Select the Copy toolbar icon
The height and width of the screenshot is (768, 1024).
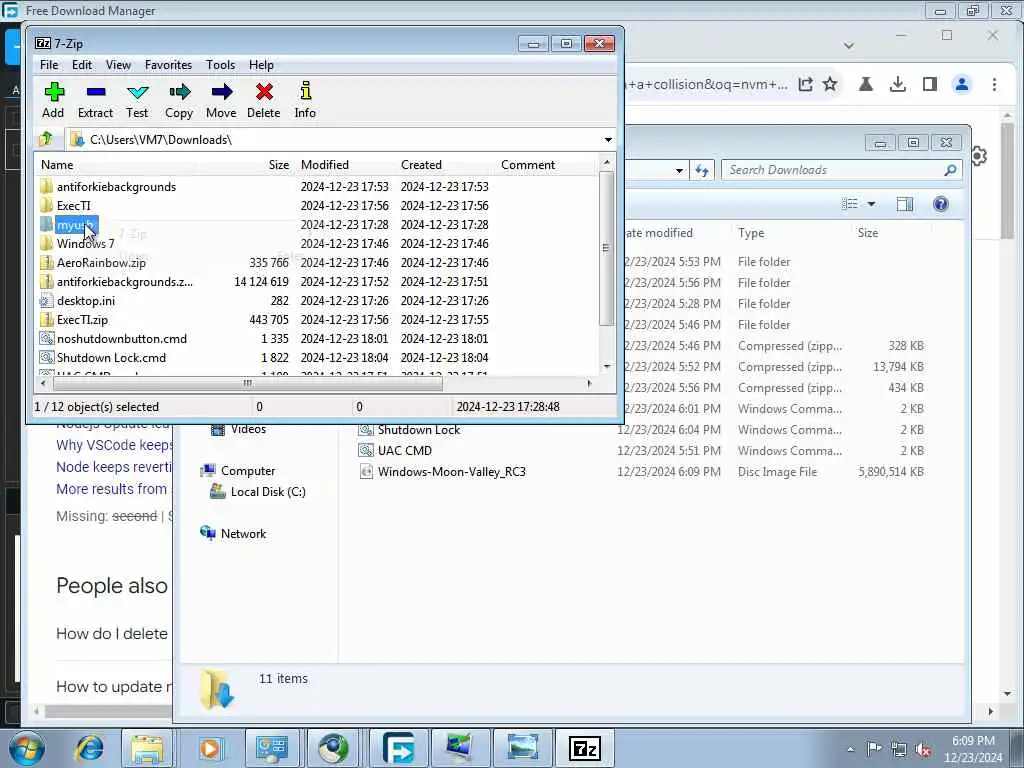(x=179, y=100)
